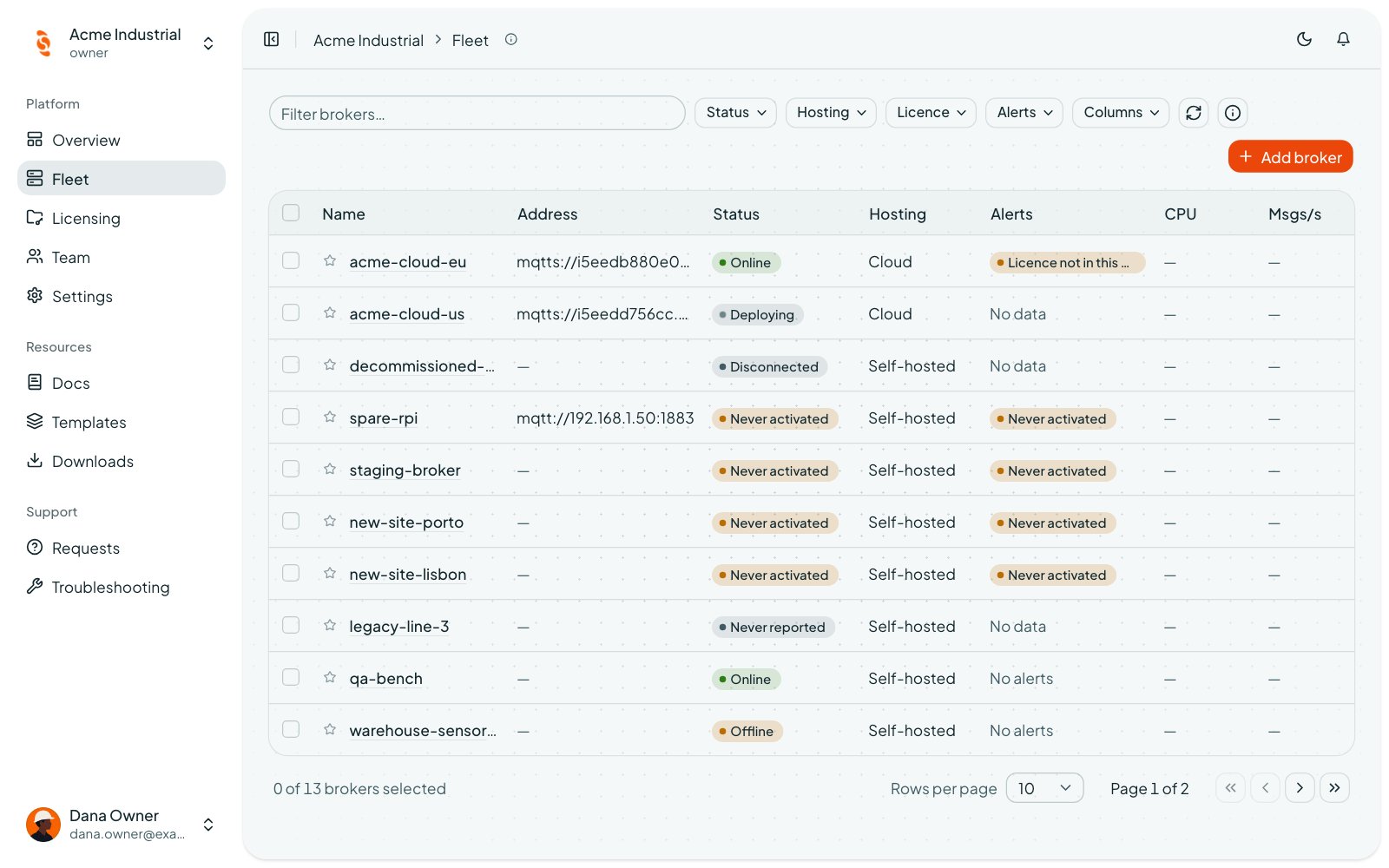This screenshot has height=868, width=1389.
Task: Click the info icon next to Fleet breadcrumb
Action: [511, 39]
